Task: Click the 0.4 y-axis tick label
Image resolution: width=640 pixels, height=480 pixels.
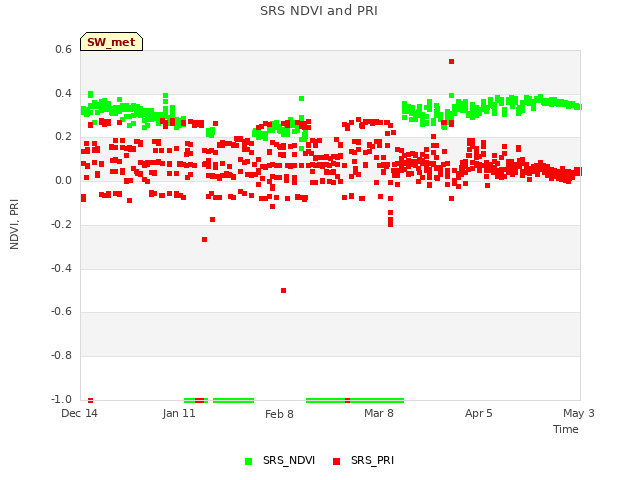Action: (x=63, y=93)
